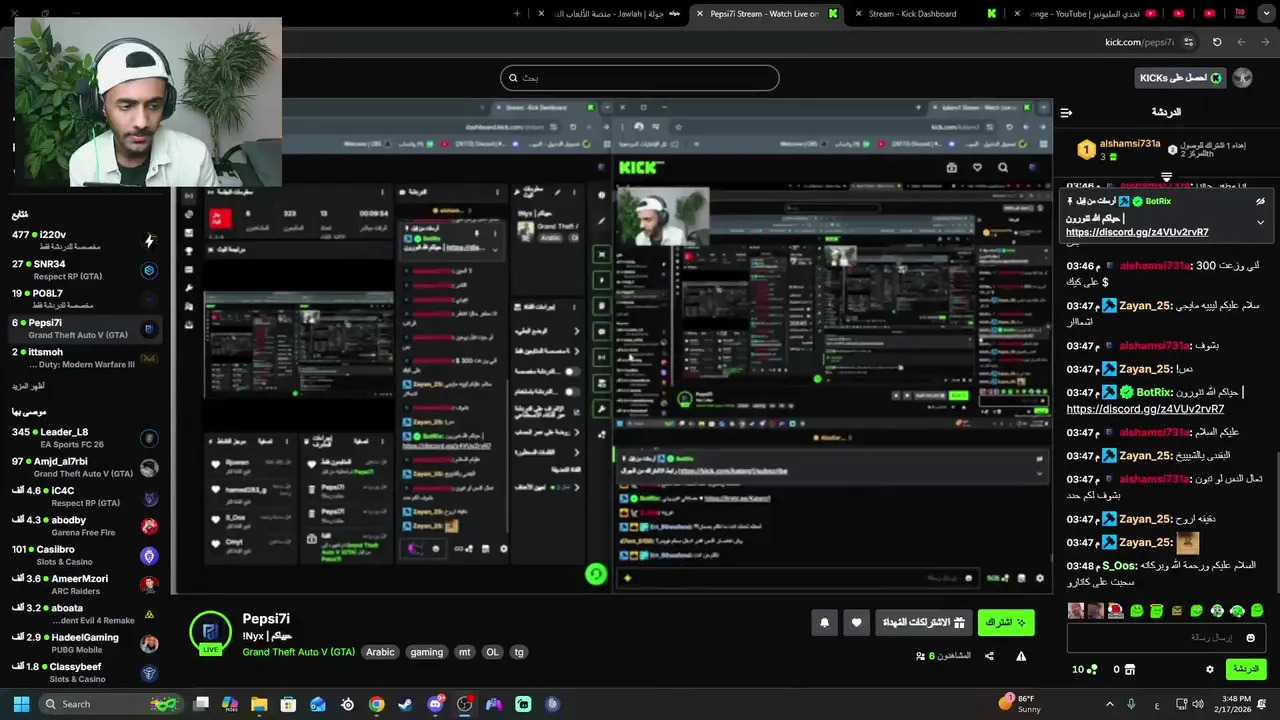Viewport: 1280px width, 720px height.
Task: Switch to Pepsi7i Stream - Watch Live tab
Action: pyautogui.click(x=765, y=14)
